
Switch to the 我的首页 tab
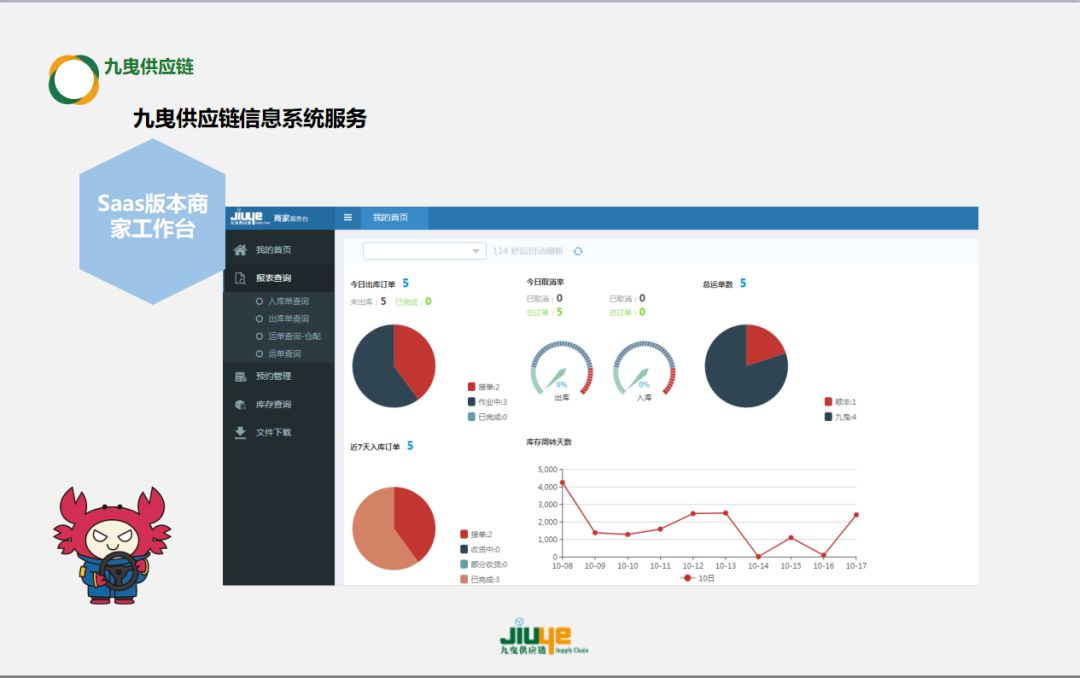click(x=393, y=217)
